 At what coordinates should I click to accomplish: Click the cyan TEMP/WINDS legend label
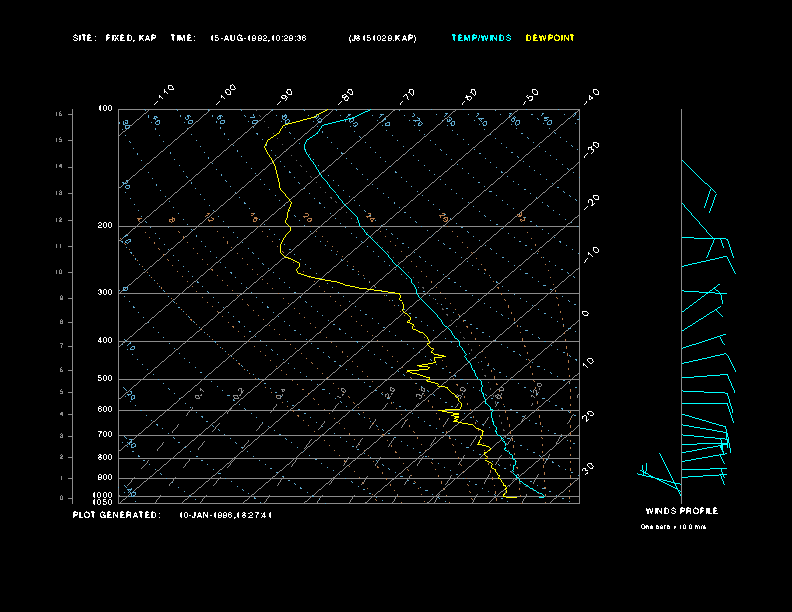pos(480,38)
